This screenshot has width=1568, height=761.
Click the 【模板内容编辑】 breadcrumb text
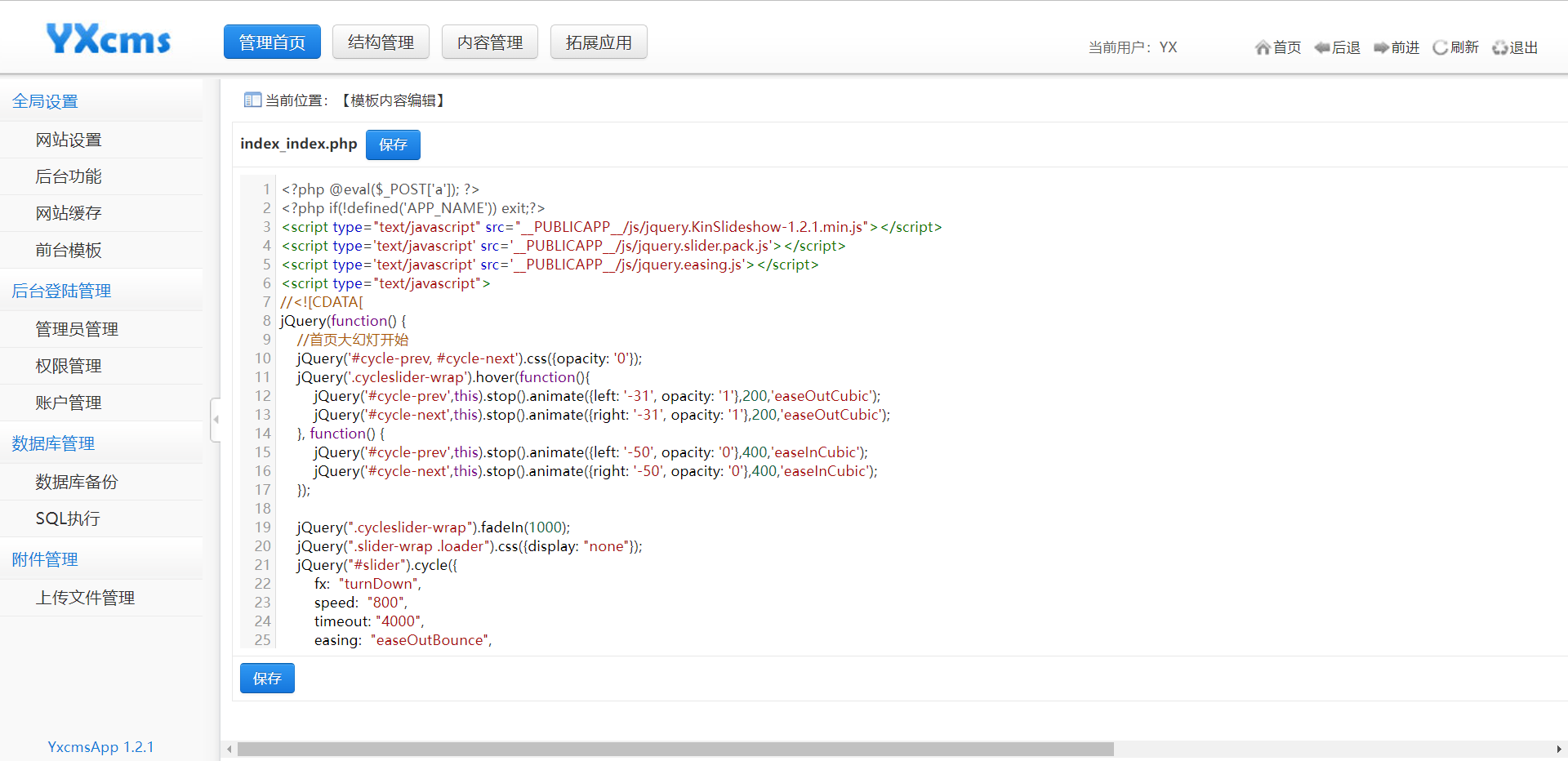393,100
